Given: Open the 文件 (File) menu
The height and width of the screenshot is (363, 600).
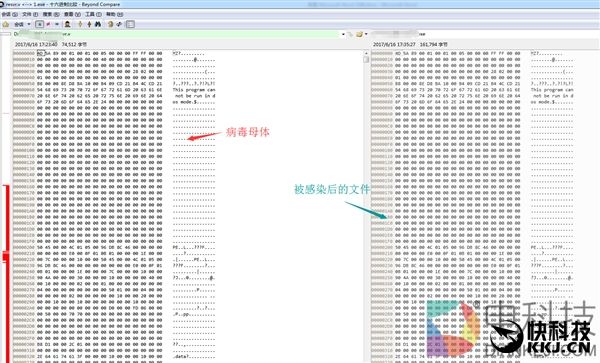Looking at the screenshot, I should click(x=30, y=14).
